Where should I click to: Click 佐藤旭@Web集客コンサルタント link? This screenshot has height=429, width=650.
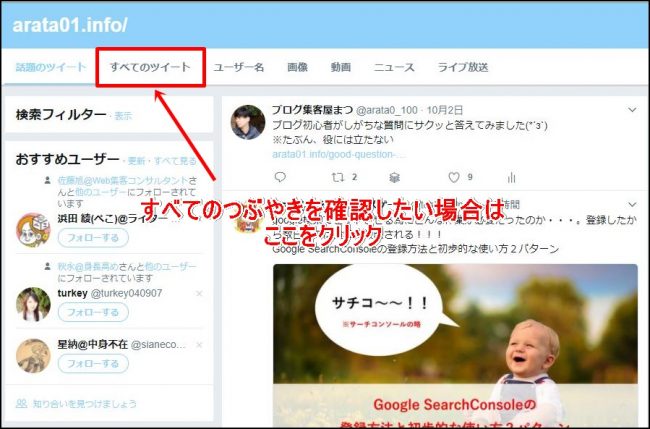tap(123, 181)
